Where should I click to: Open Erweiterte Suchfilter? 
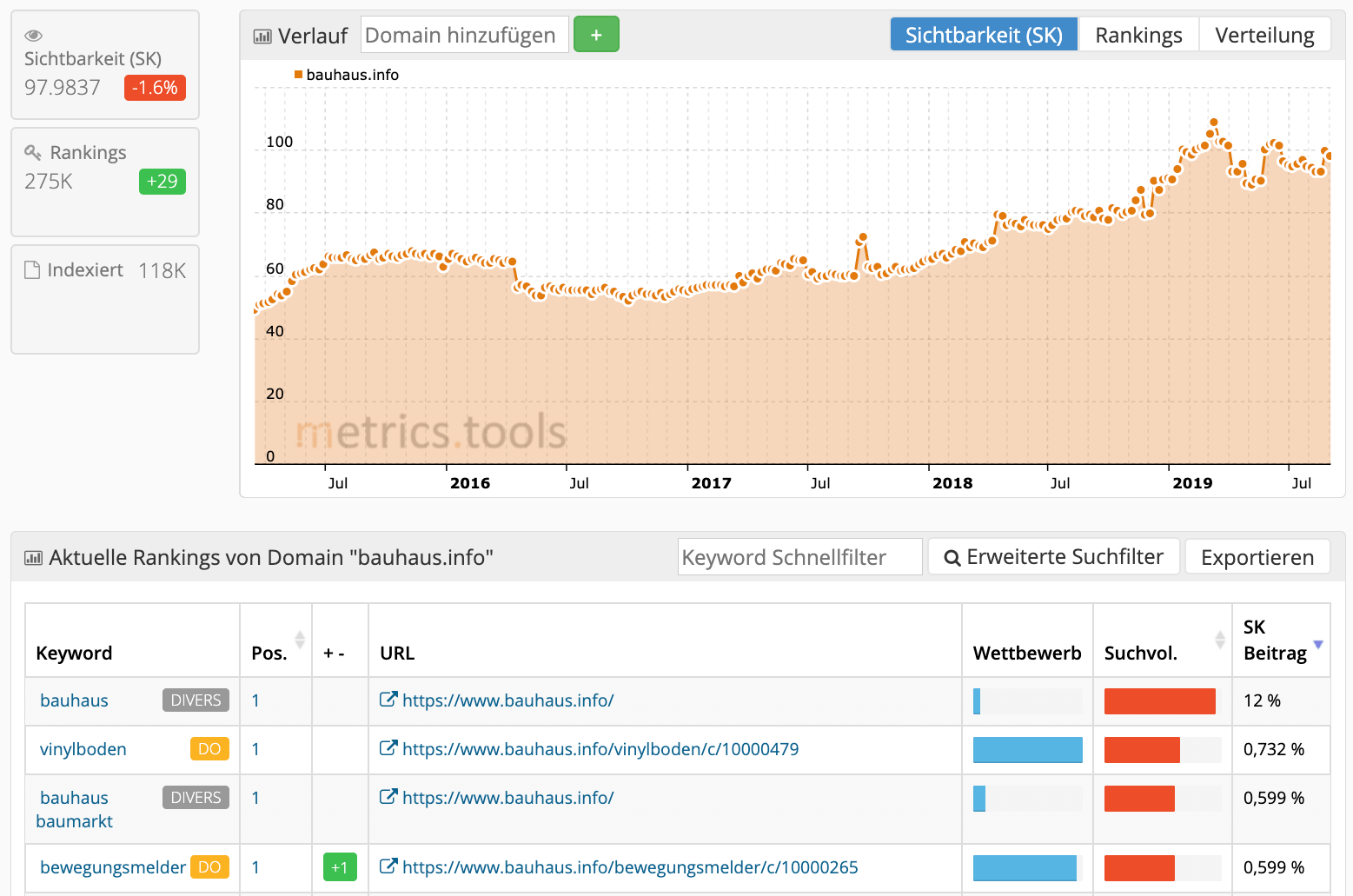[x=1054, y=556]
